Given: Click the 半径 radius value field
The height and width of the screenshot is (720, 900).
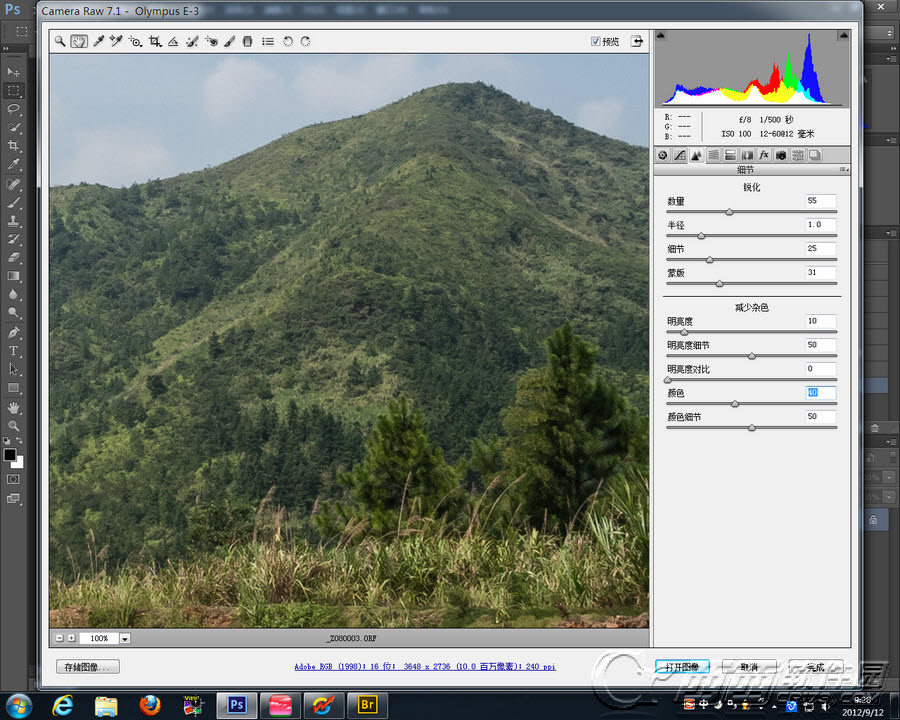Looking at the screenshot, I should click(x=820, y=225).
